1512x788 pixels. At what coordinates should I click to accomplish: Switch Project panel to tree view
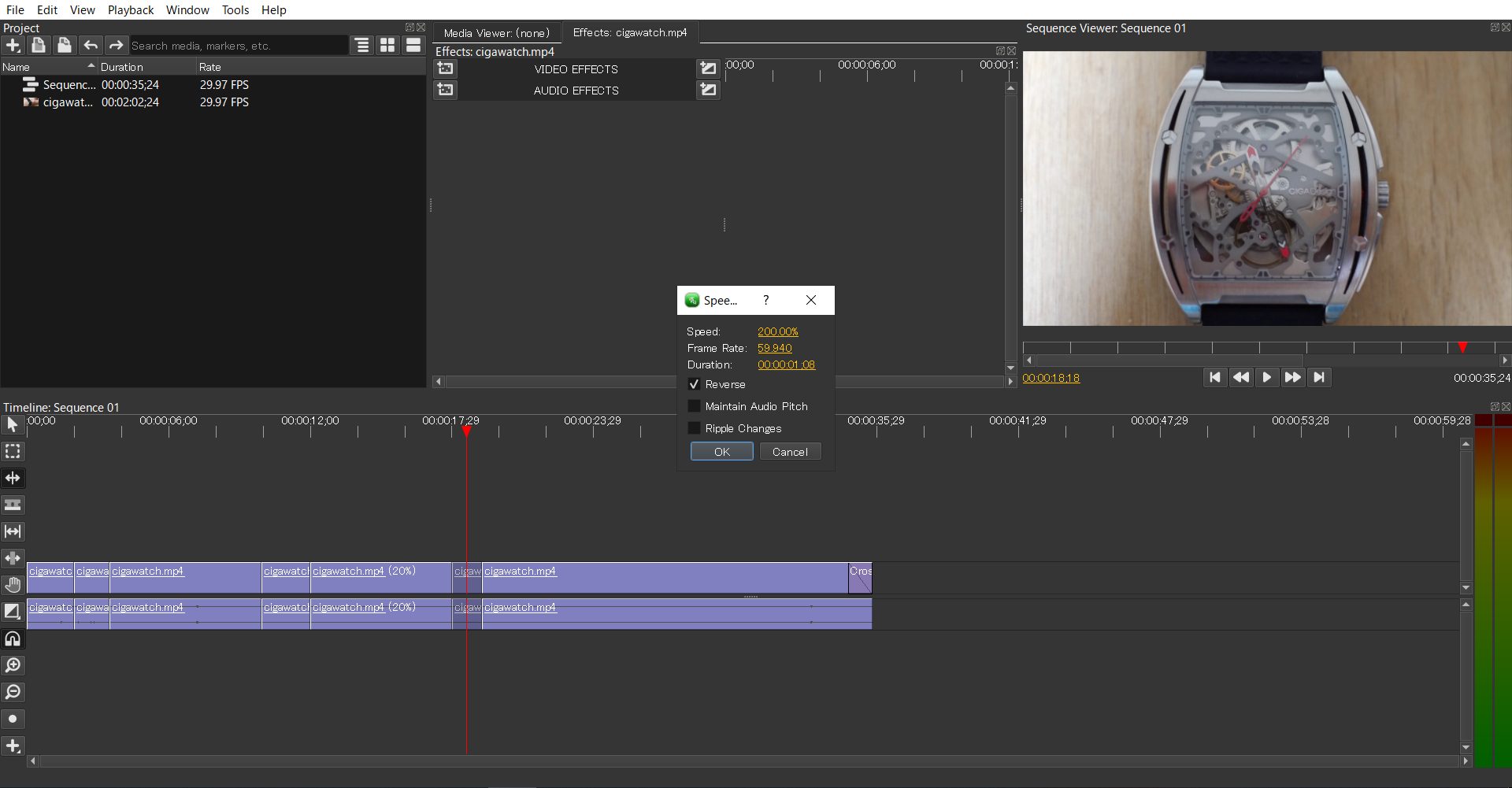tap(362, 46)
